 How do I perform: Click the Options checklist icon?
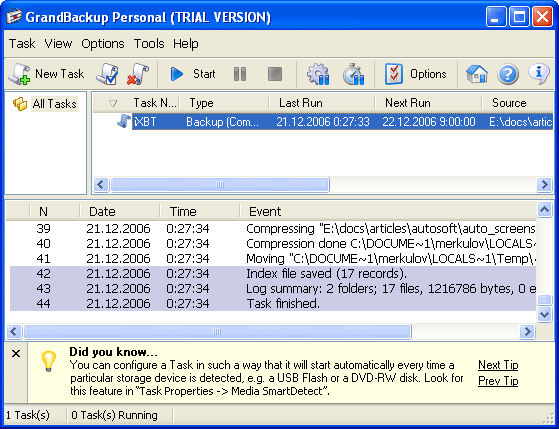[394, 74]
